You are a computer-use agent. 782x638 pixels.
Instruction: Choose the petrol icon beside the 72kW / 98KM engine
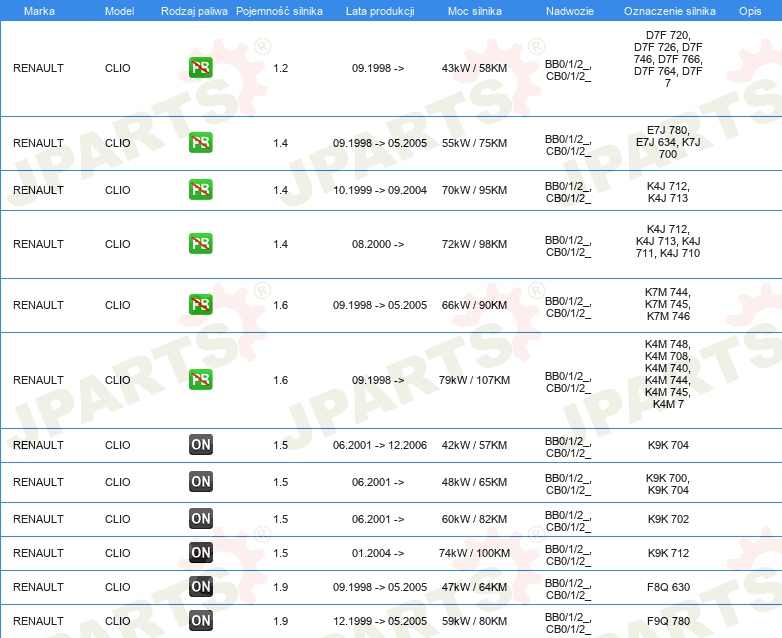[x=200, y=244]
